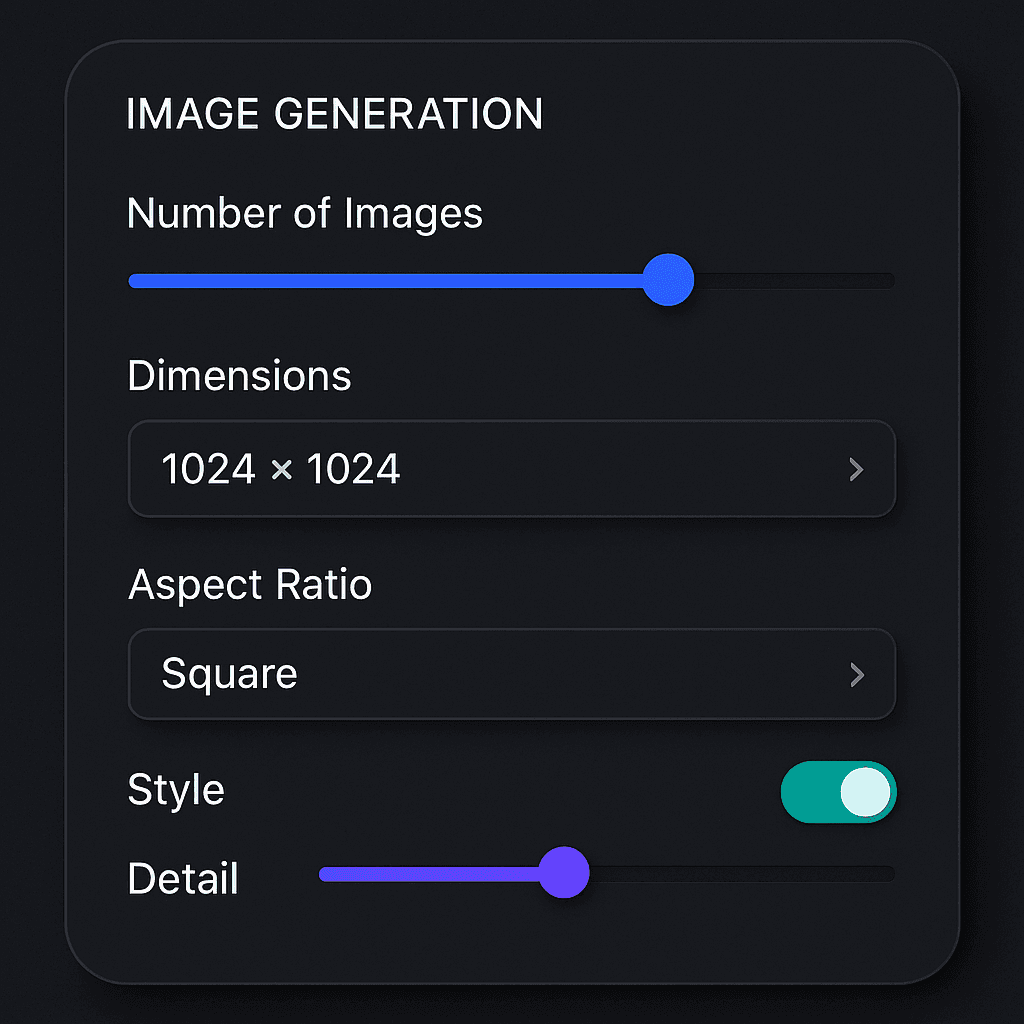The image size is (1024, 1024).
Task: Select the IMAGE GENERATION heading
Action: coord(334,114)
